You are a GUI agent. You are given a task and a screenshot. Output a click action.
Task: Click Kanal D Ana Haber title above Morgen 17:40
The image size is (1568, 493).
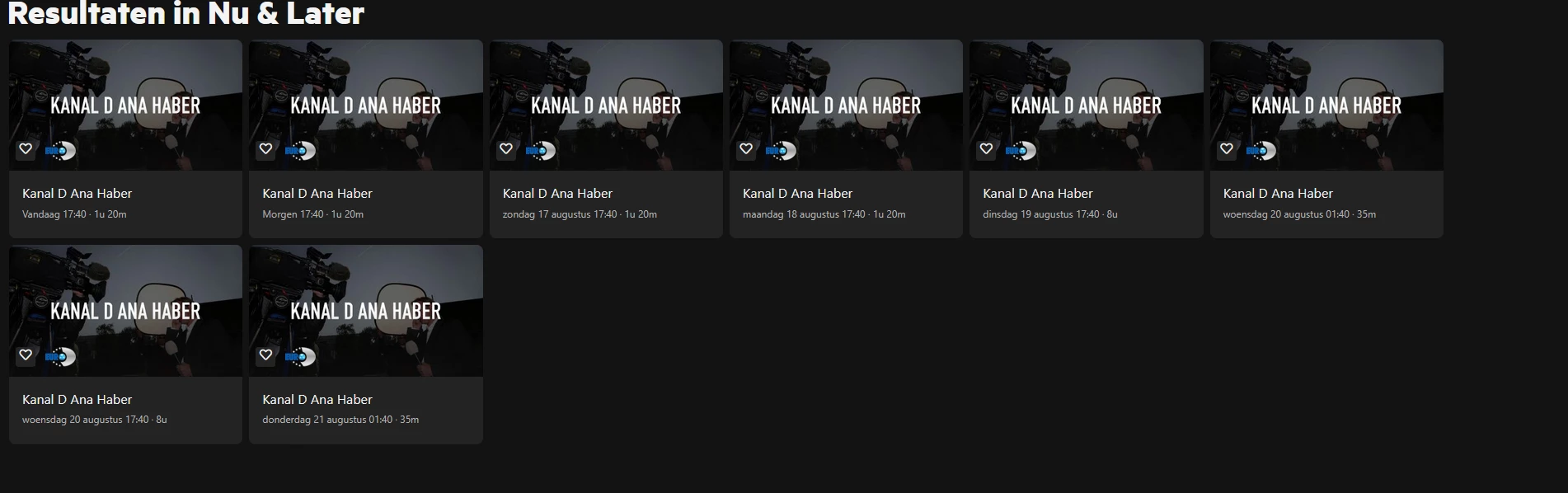point(317,194)
